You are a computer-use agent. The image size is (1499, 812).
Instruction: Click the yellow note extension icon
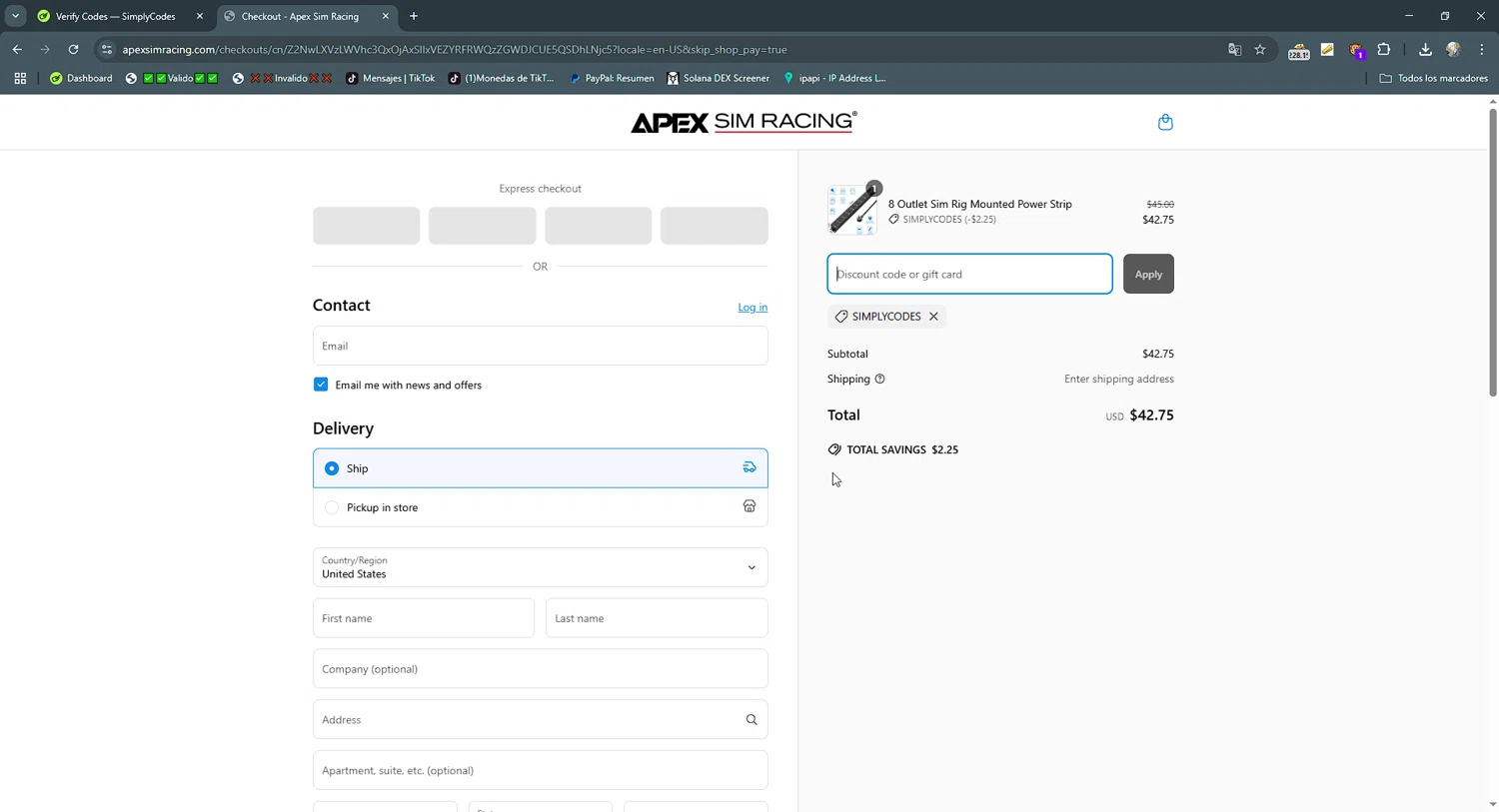(x=1327, y=49)
